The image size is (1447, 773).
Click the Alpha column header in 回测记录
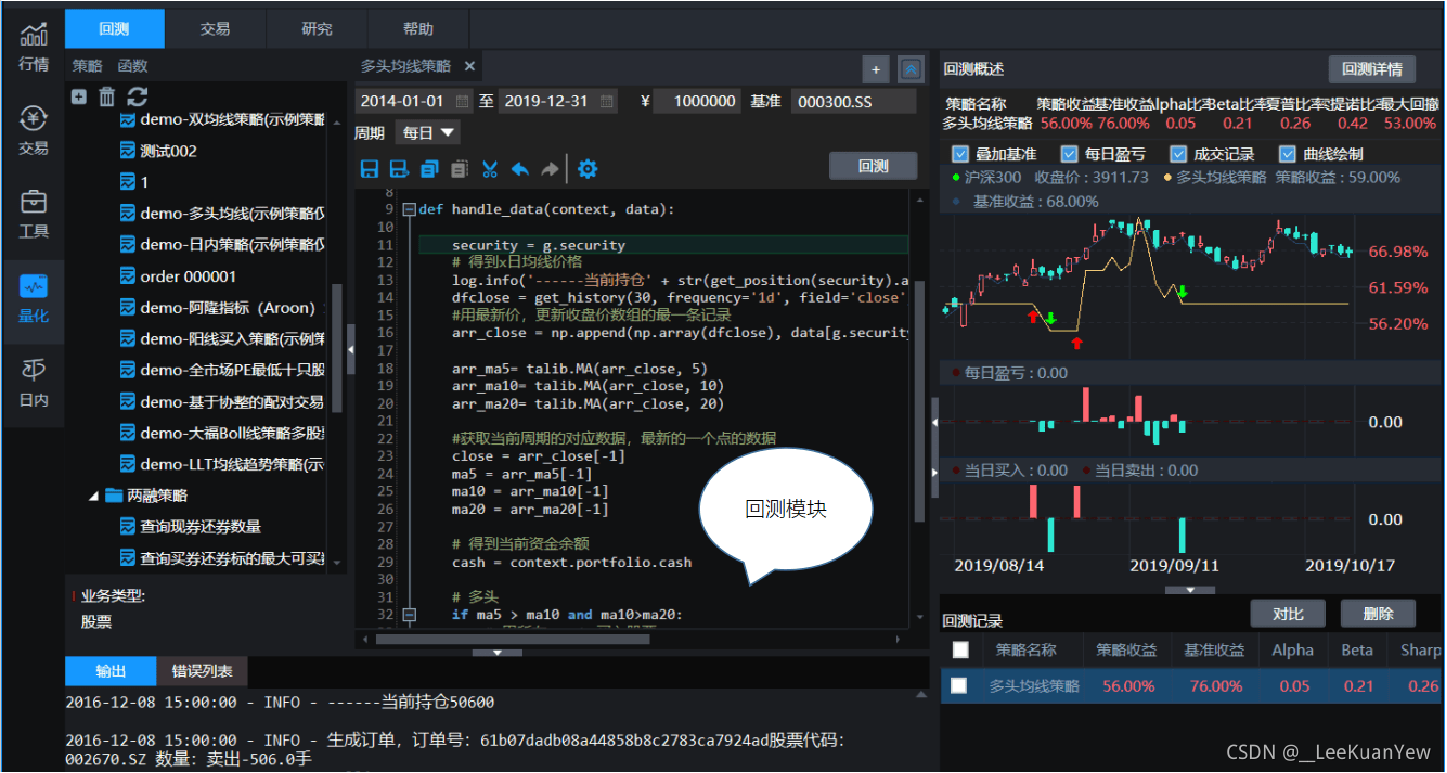click(1293, 650)
